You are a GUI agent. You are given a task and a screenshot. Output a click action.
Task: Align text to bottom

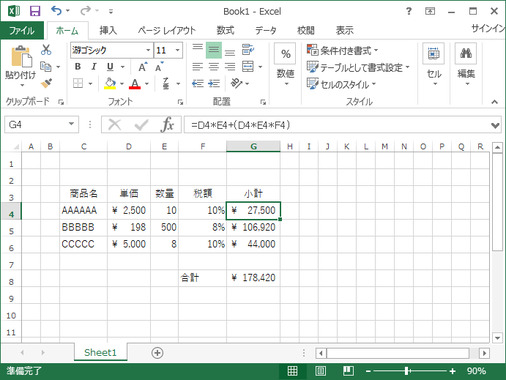click(x=230, y=52)
